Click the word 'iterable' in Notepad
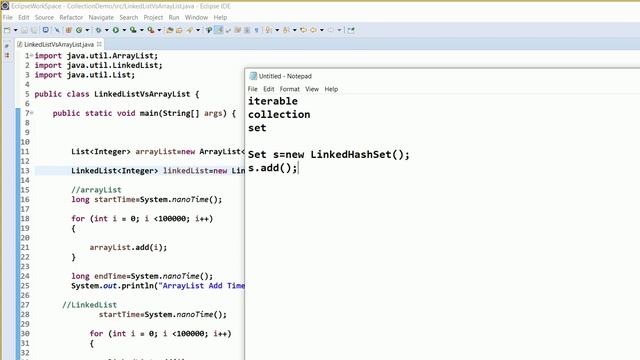 273,101
